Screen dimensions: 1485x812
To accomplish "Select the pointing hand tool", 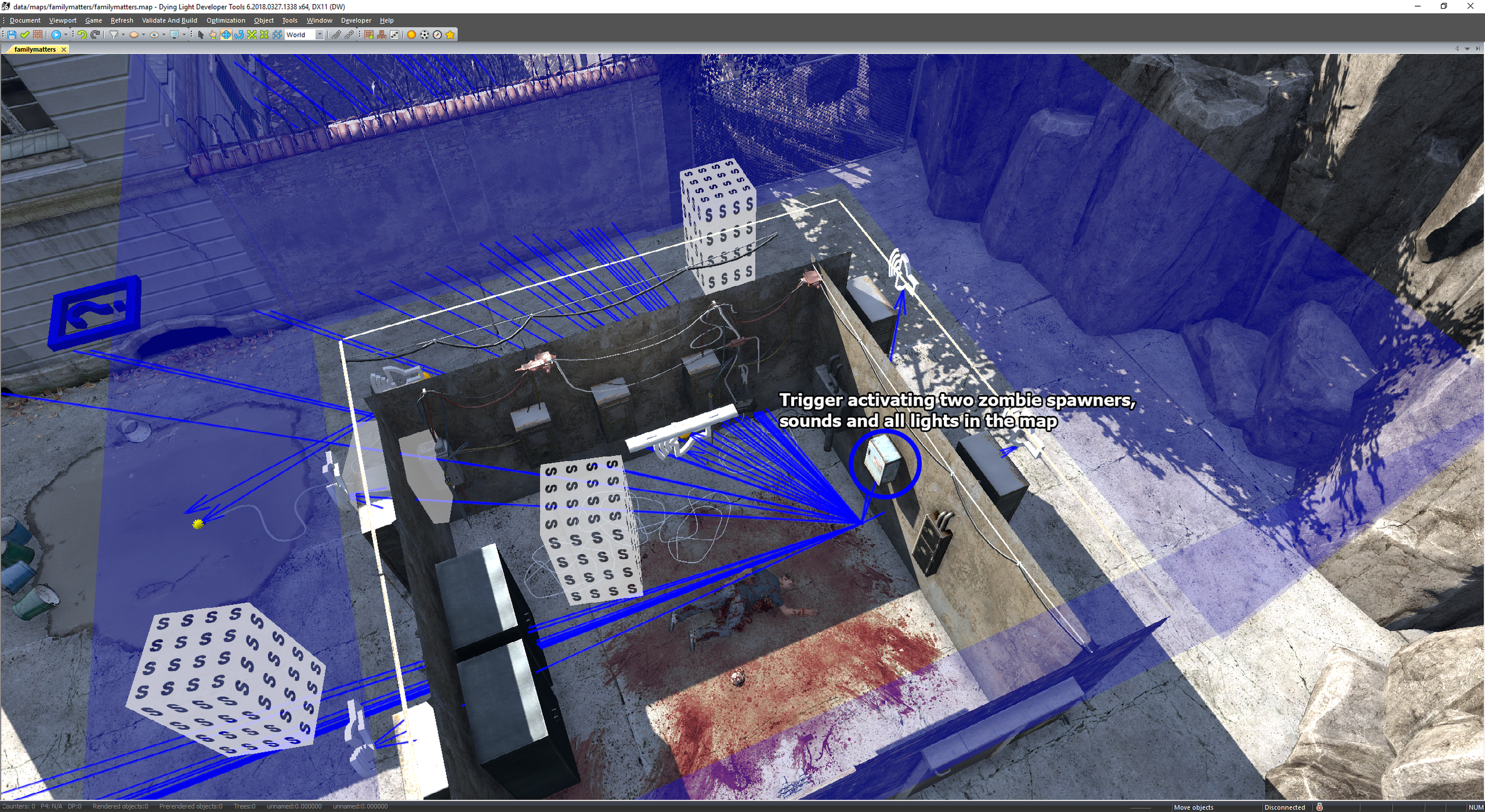I will point(213,34).
